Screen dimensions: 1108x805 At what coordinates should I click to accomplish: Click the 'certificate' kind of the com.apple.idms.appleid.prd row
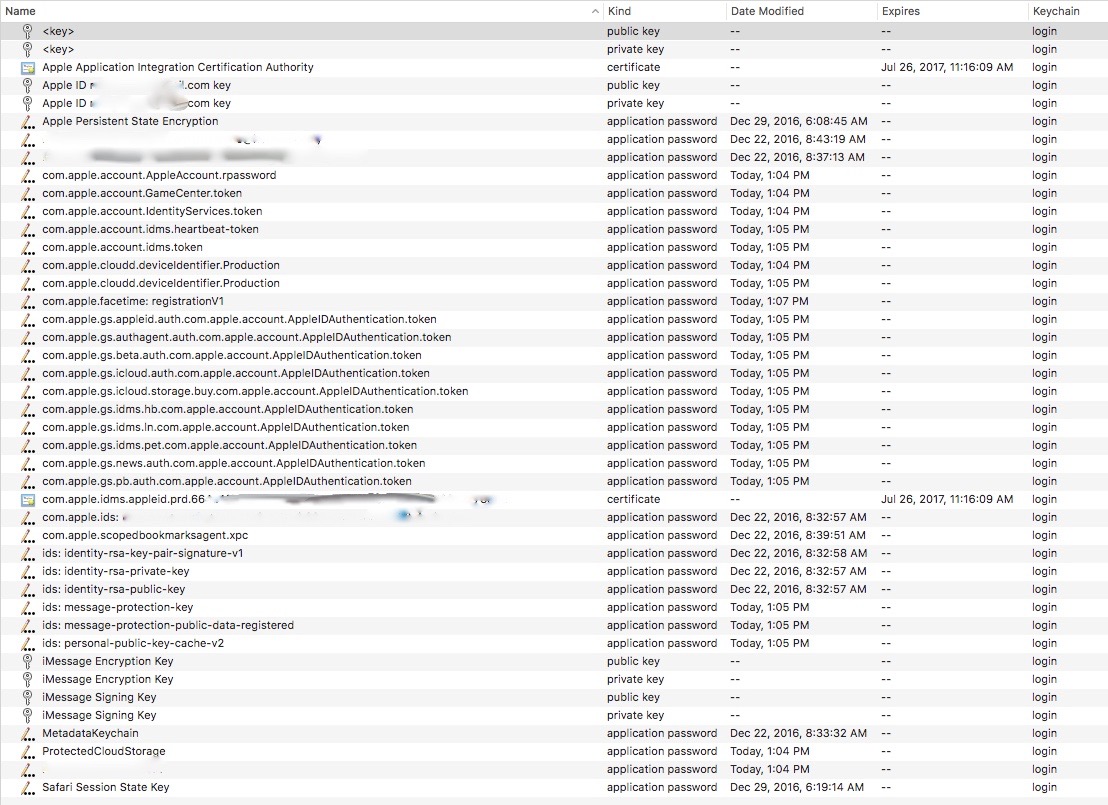(633, 500)
